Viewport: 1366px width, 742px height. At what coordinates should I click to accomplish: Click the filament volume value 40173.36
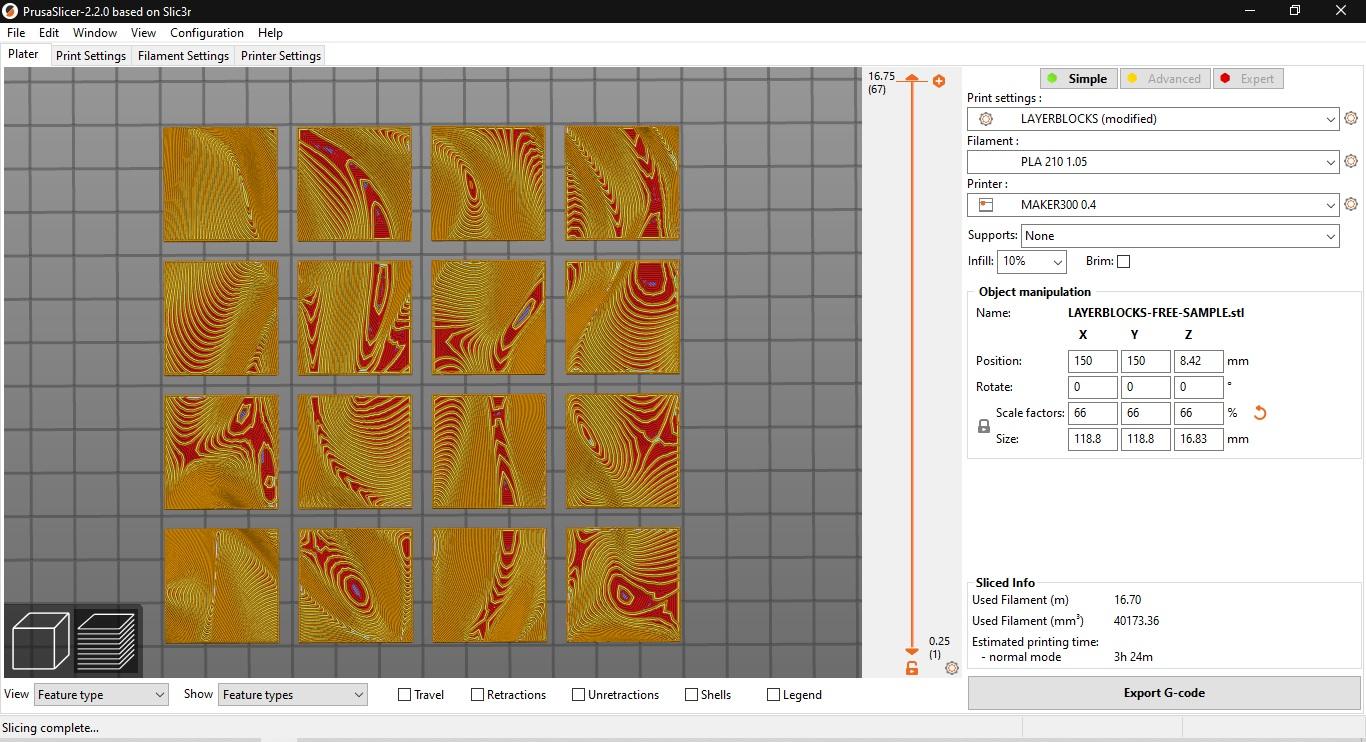coord(1136,621)
